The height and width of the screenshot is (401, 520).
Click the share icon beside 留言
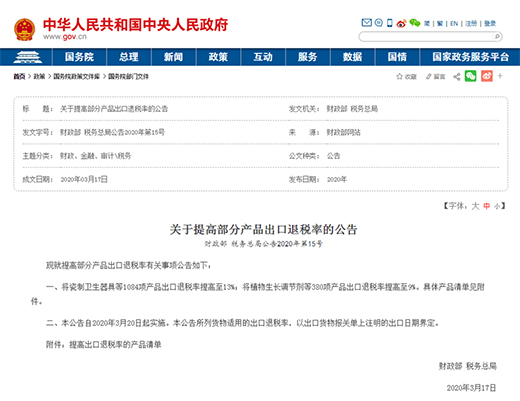[x=457, y=77]
